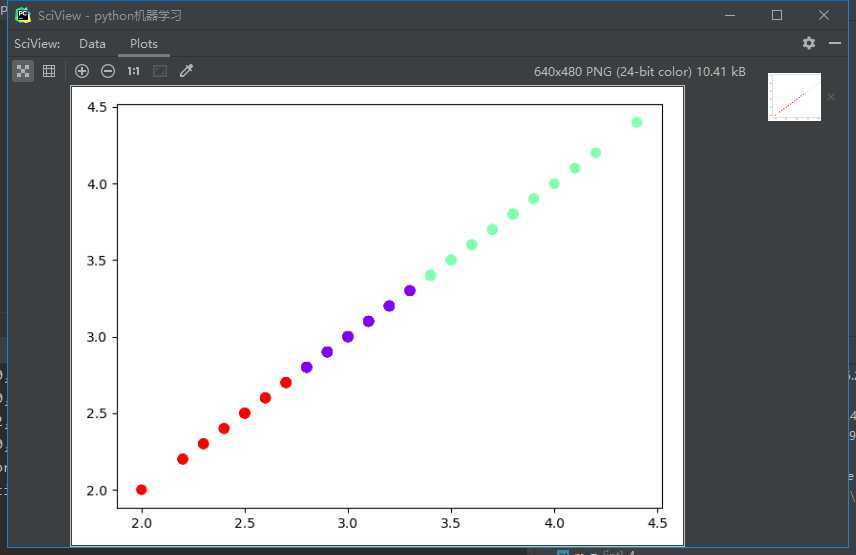This screenshot has width=856, height=555.
Task: Hide the SciView panel with dash icon
Action: click(835, 43)
